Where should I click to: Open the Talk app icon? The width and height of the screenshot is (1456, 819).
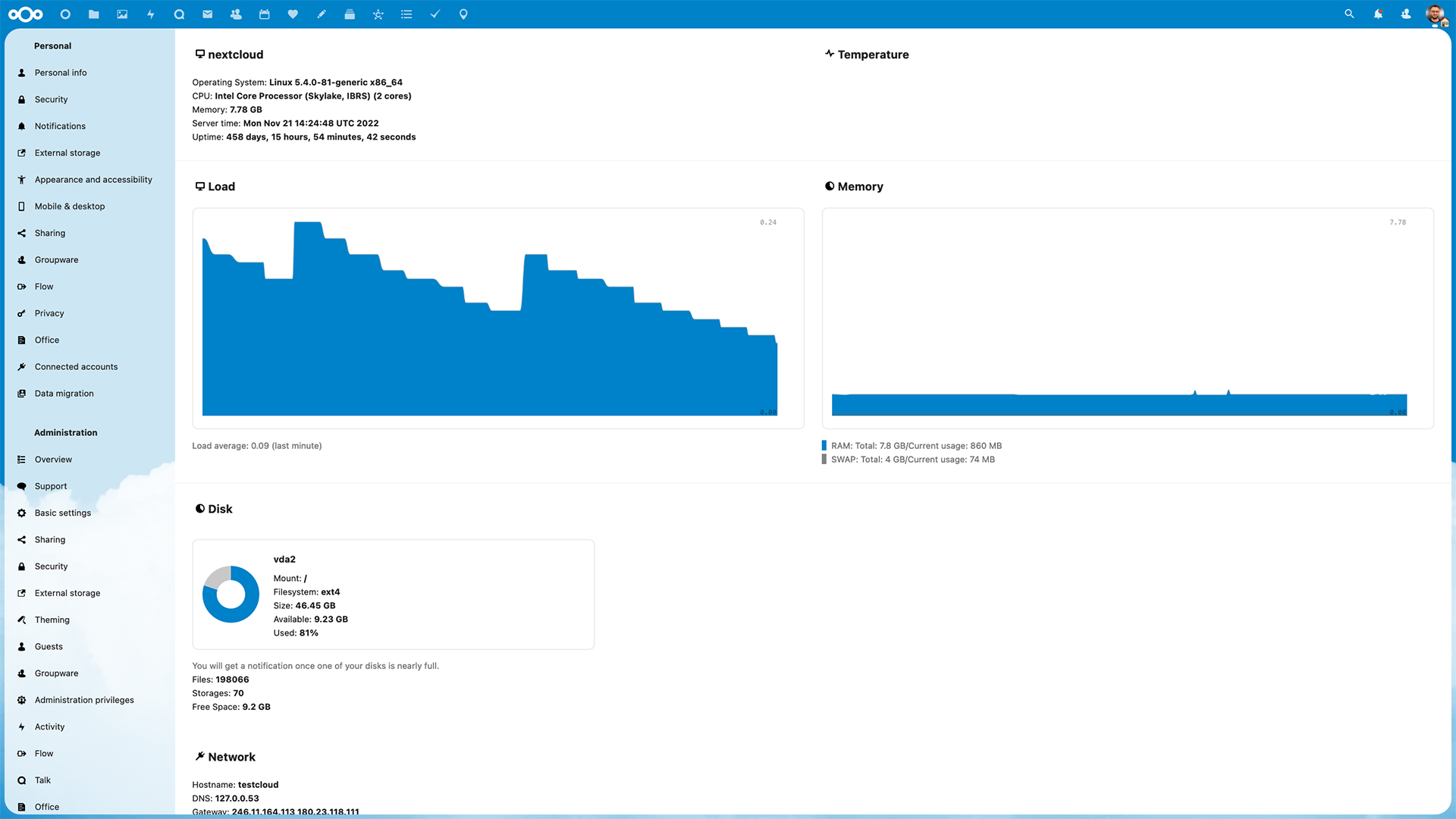click(x=179, y=14)
